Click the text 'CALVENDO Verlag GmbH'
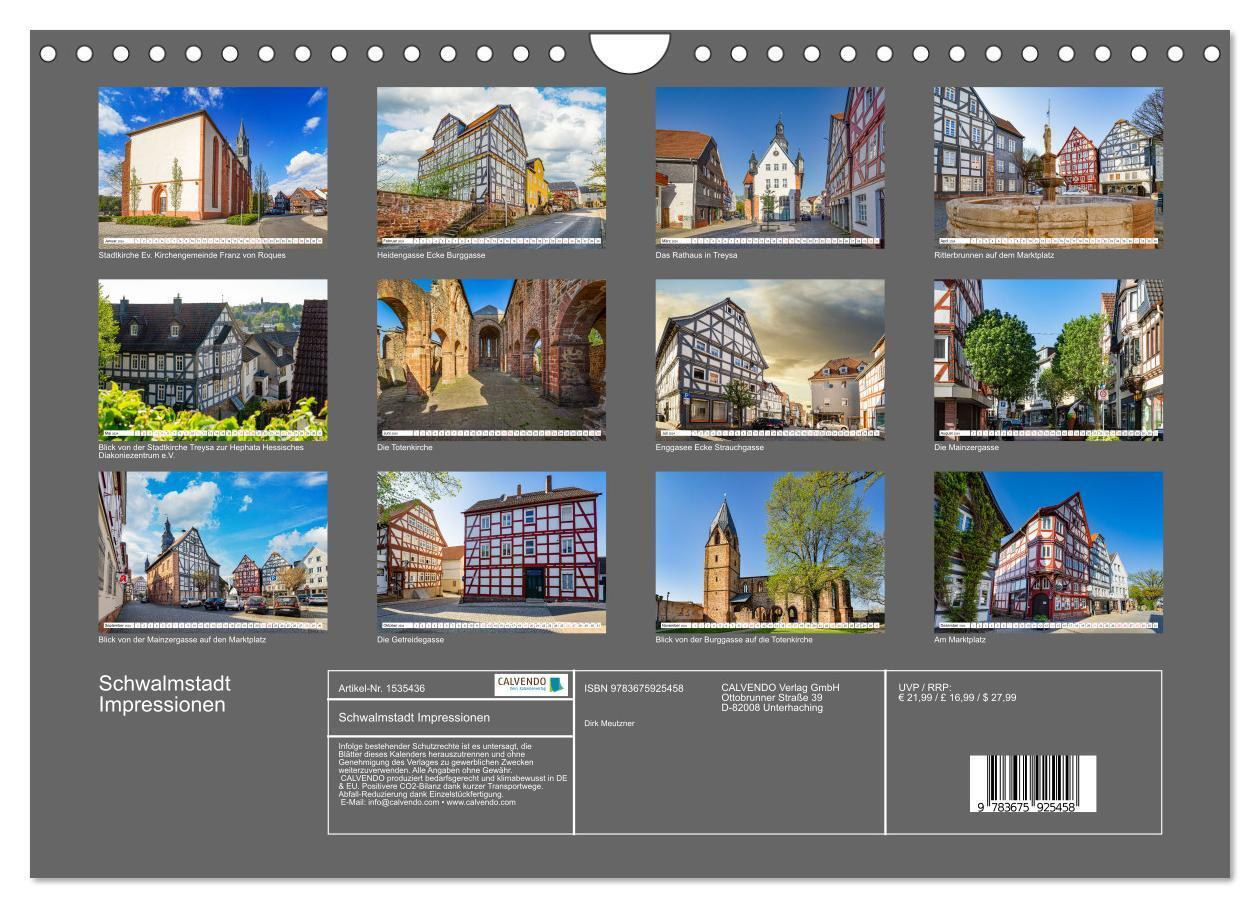The image size is (1260, 908). 781,688
